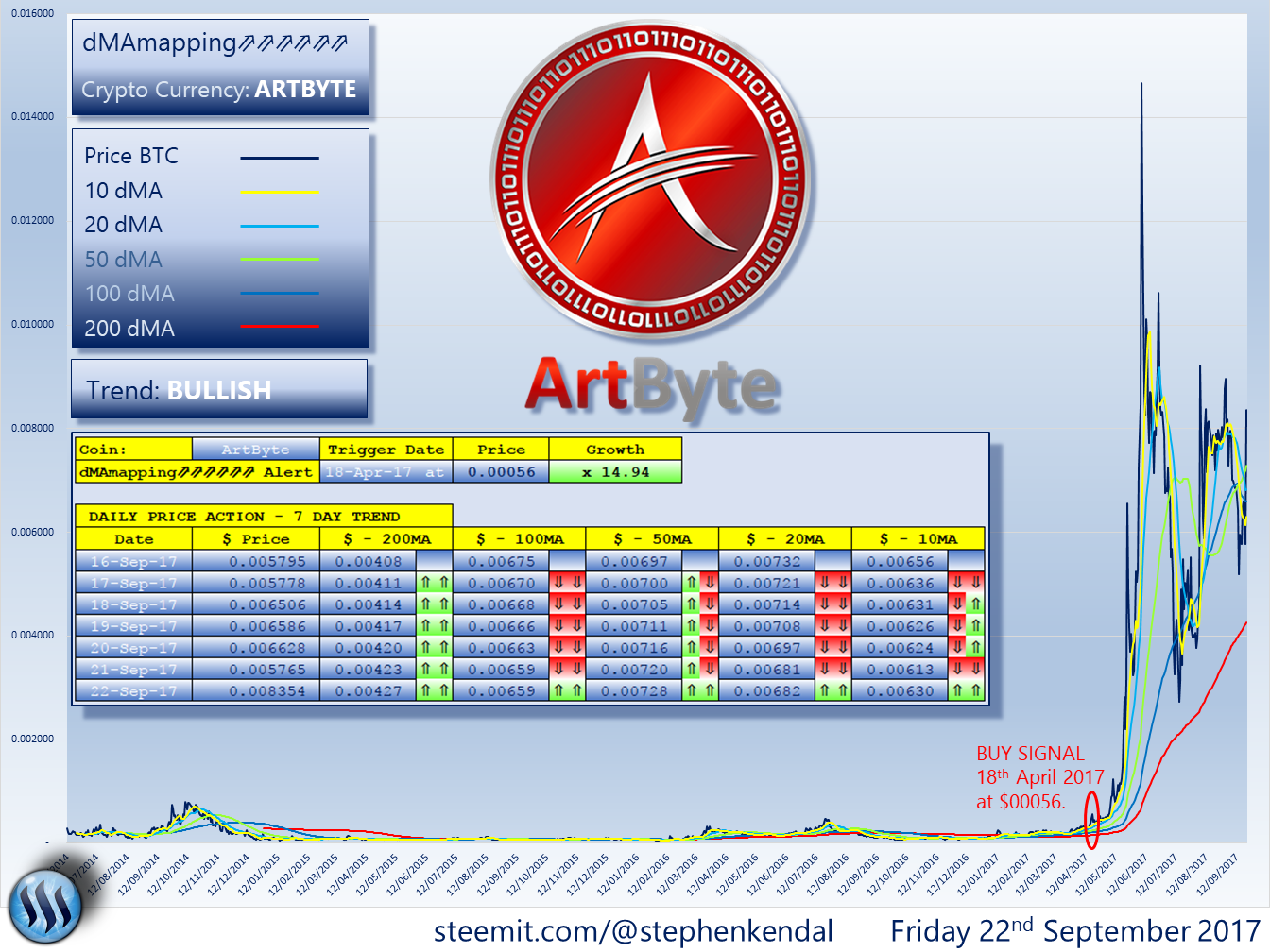The height and width of the screenshot is (952, 1270).
Task: Click the Coin: label cell
Action: pyautogui.click(x=133, y=450)
